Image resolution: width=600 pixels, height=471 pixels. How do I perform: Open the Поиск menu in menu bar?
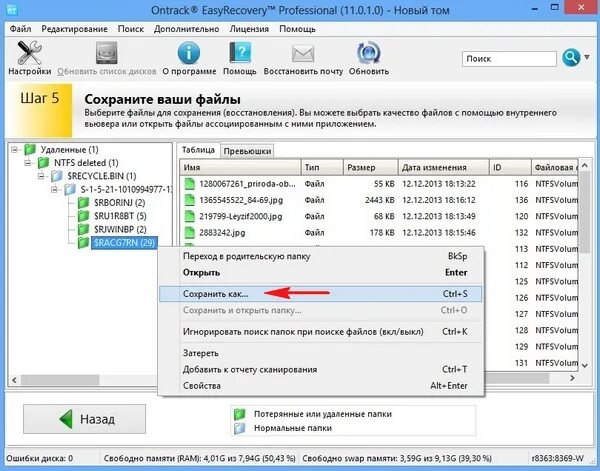[131, 29]
